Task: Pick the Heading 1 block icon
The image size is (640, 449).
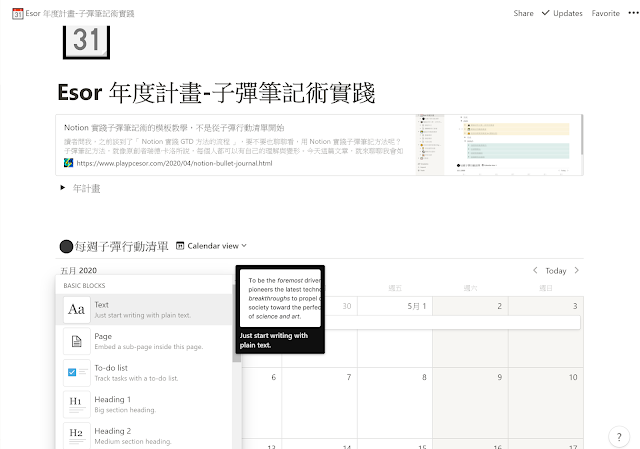Action: 76,405
